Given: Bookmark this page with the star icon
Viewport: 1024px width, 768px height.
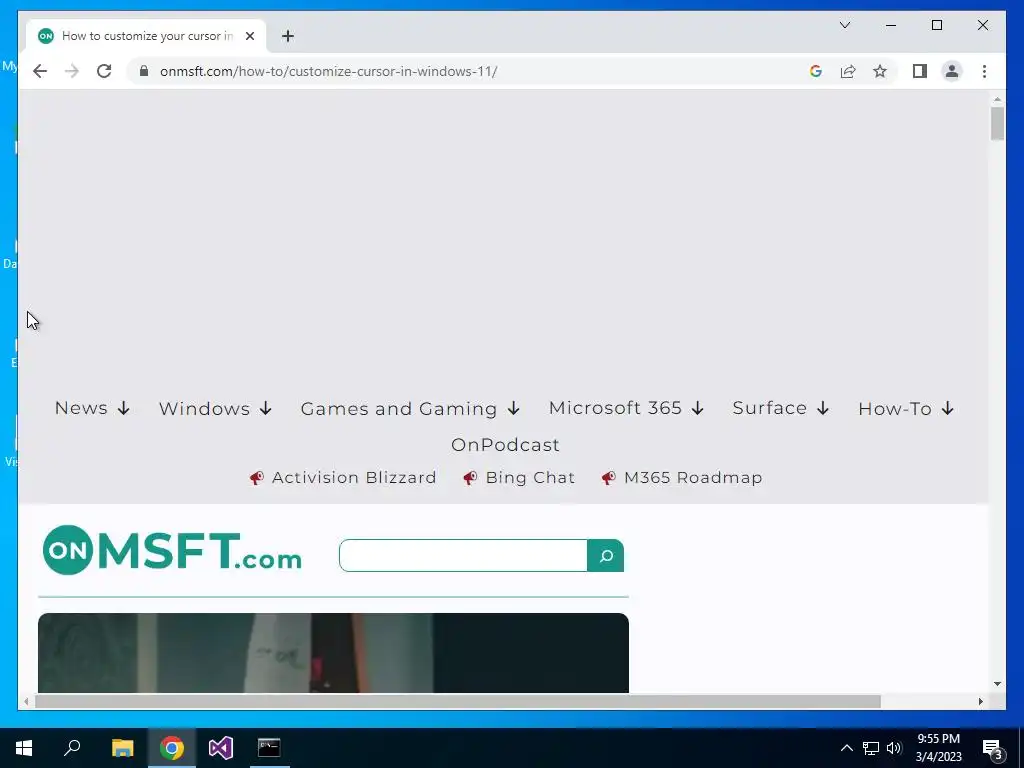Looking at the screenshot, I should tap(880, 71).
